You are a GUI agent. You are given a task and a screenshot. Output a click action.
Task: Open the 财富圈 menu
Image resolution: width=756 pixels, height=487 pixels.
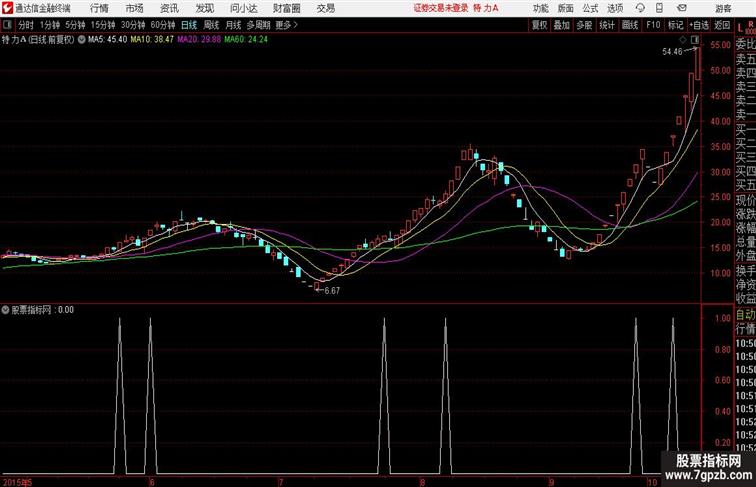click(286, 8)
